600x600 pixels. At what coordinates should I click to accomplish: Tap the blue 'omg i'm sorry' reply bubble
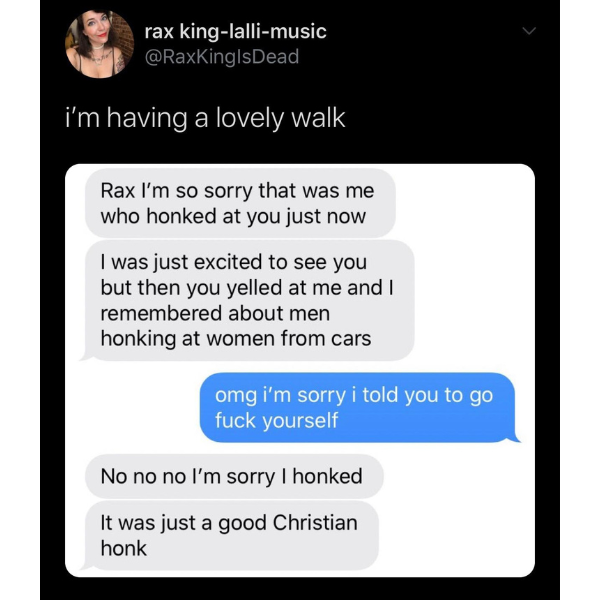357,408
